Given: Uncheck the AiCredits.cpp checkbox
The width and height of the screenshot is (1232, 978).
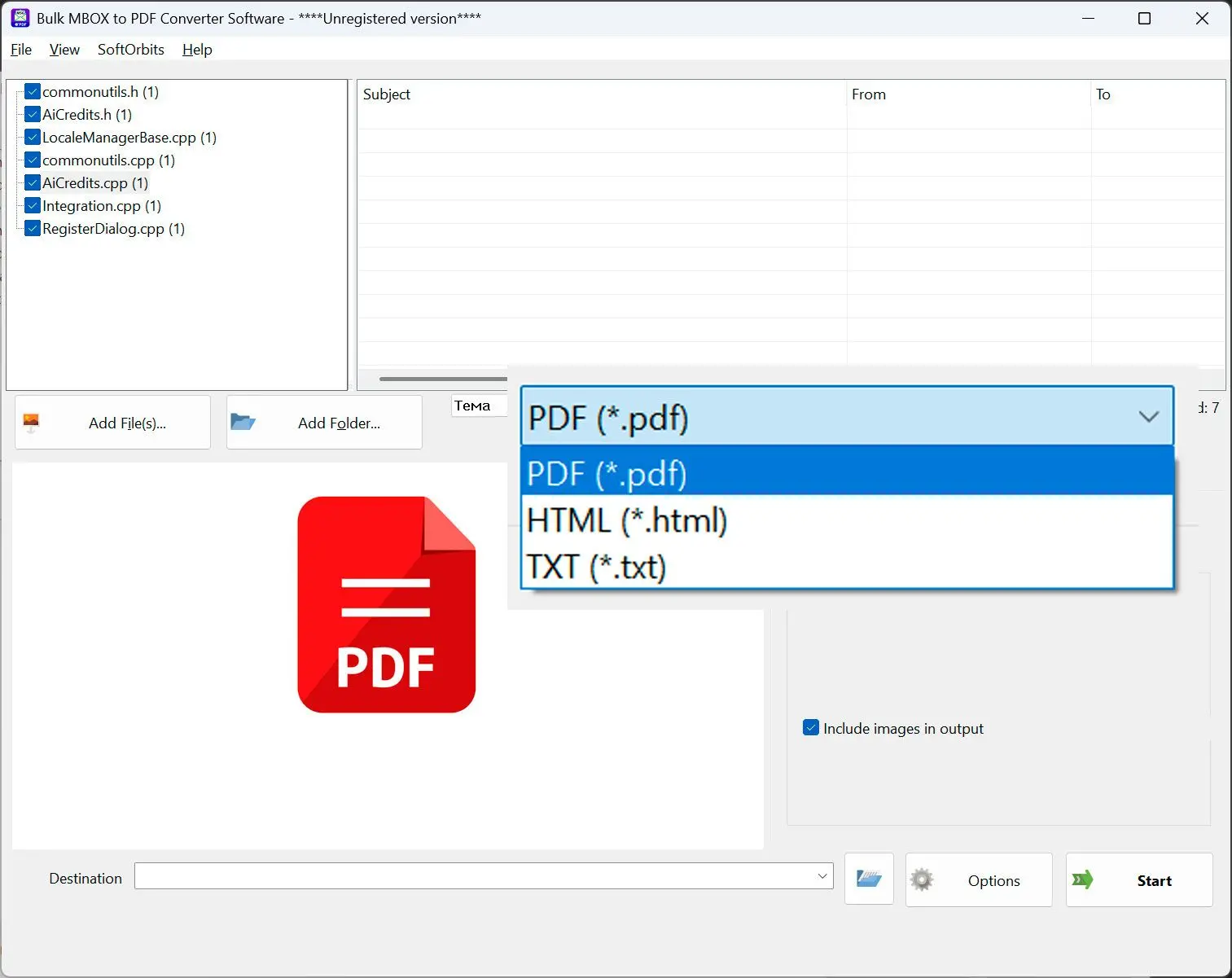Looking at the screenshot, I should coord(33,182).
